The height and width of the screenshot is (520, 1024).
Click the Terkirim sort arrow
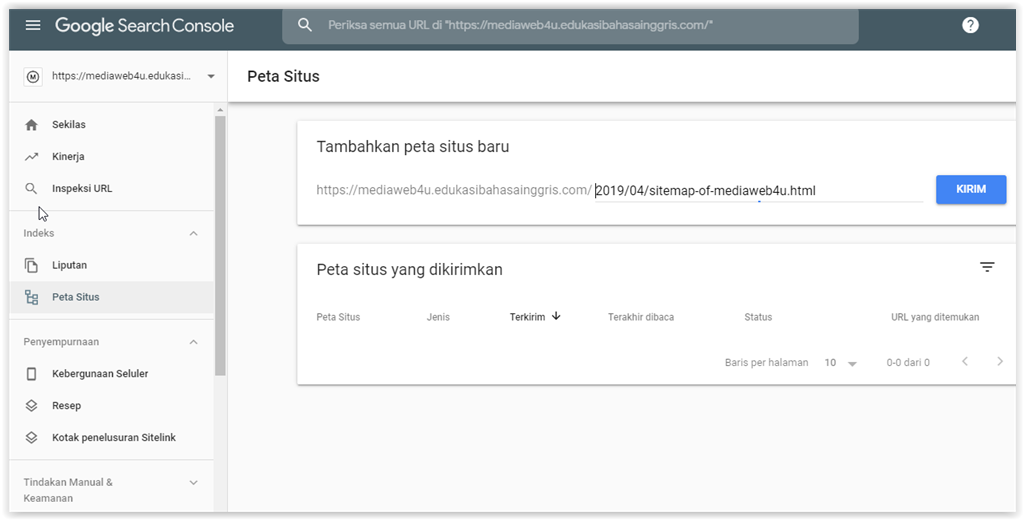pyautogui.click(x=556, y=316)
